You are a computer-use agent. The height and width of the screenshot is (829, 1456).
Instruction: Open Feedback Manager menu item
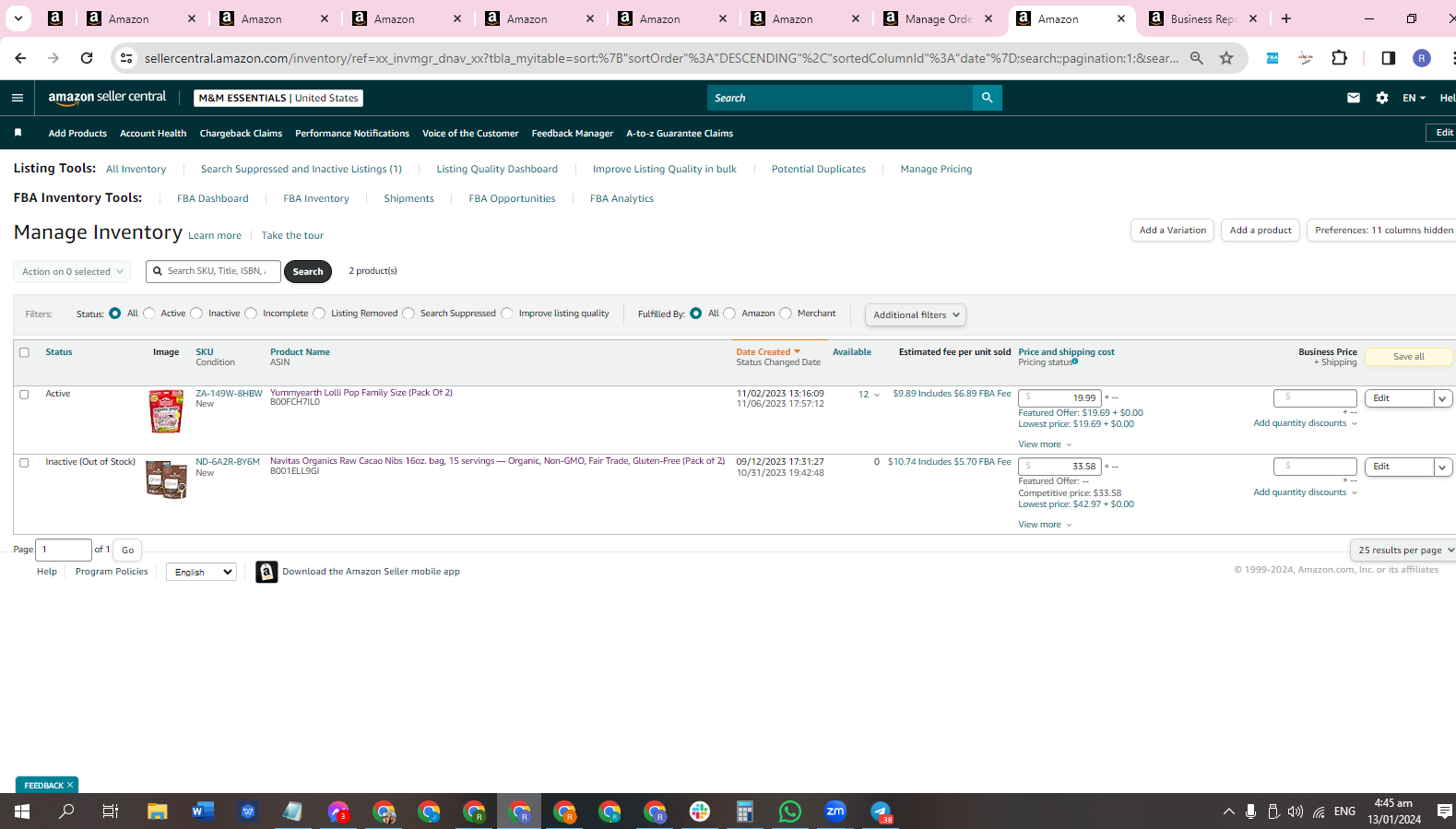(573, 133)
